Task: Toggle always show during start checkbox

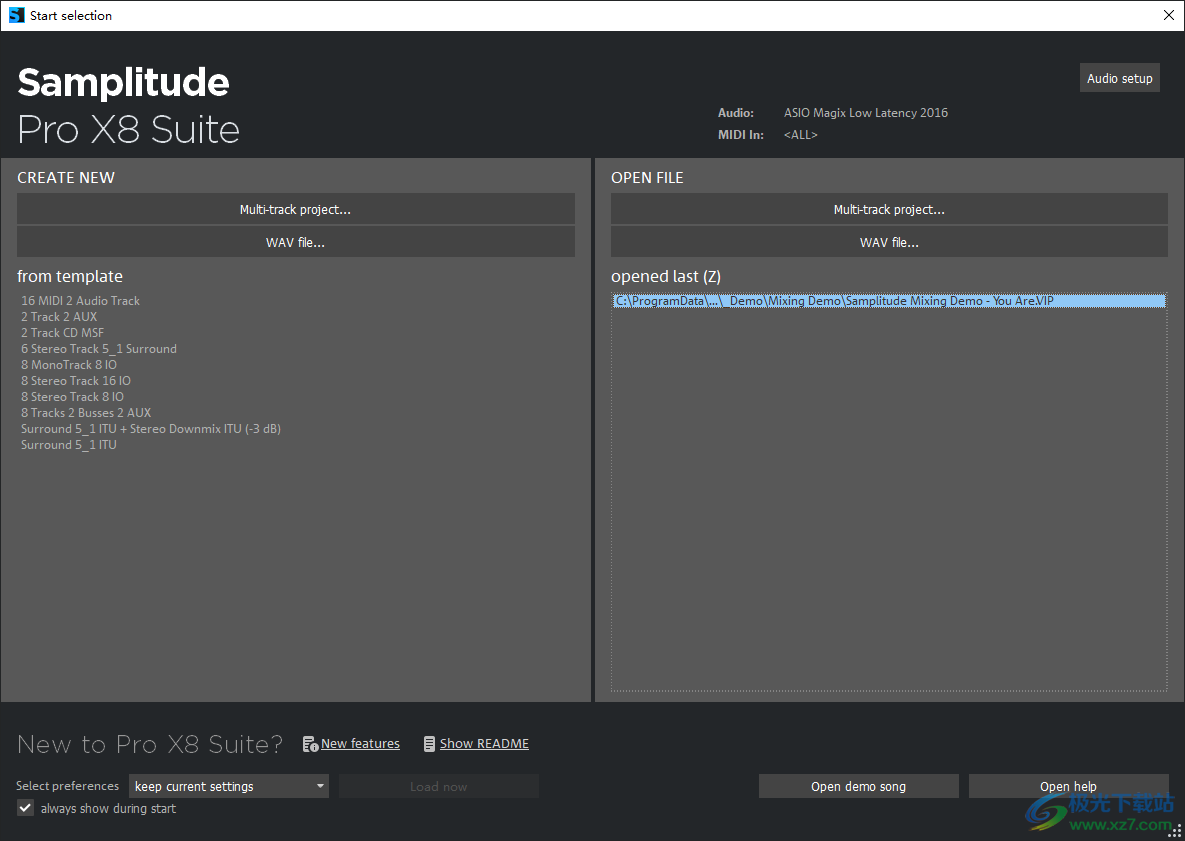Action: coord(26,809)
